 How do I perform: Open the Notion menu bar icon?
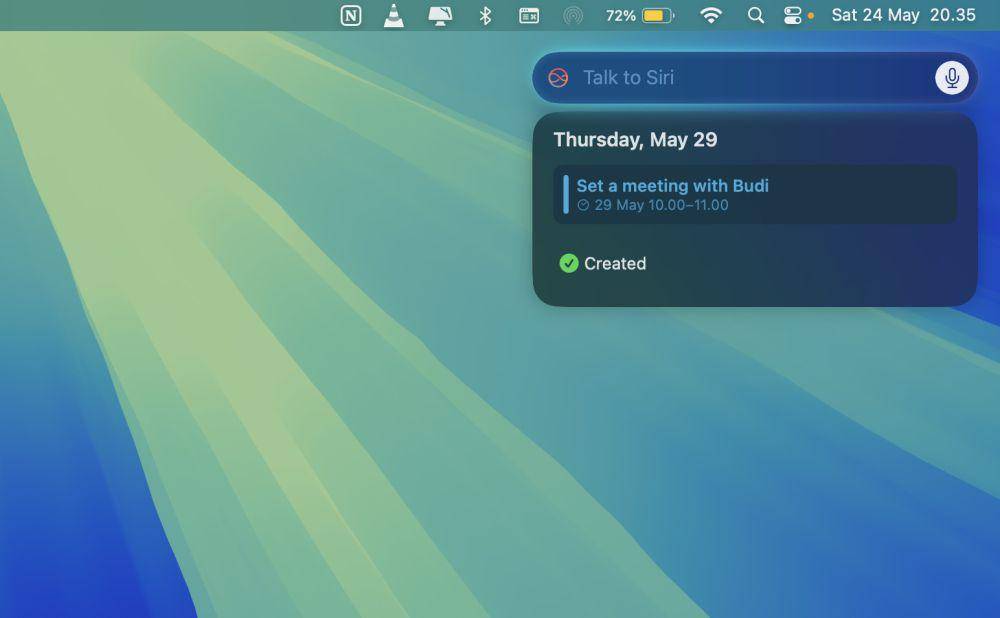351,15
